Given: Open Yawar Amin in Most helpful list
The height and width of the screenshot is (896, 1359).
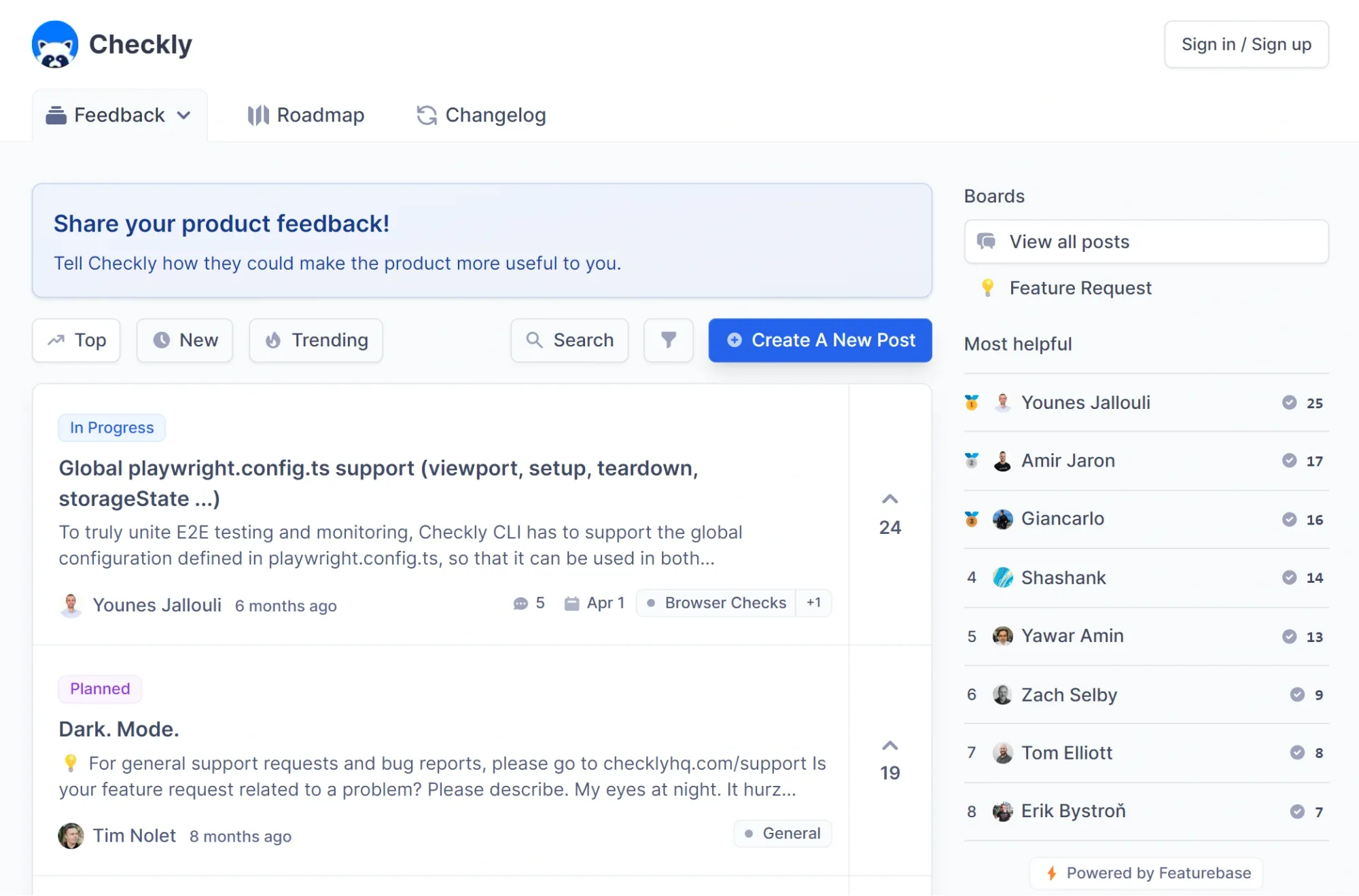Looking at the screenshot, I should tap(1146, 637).
